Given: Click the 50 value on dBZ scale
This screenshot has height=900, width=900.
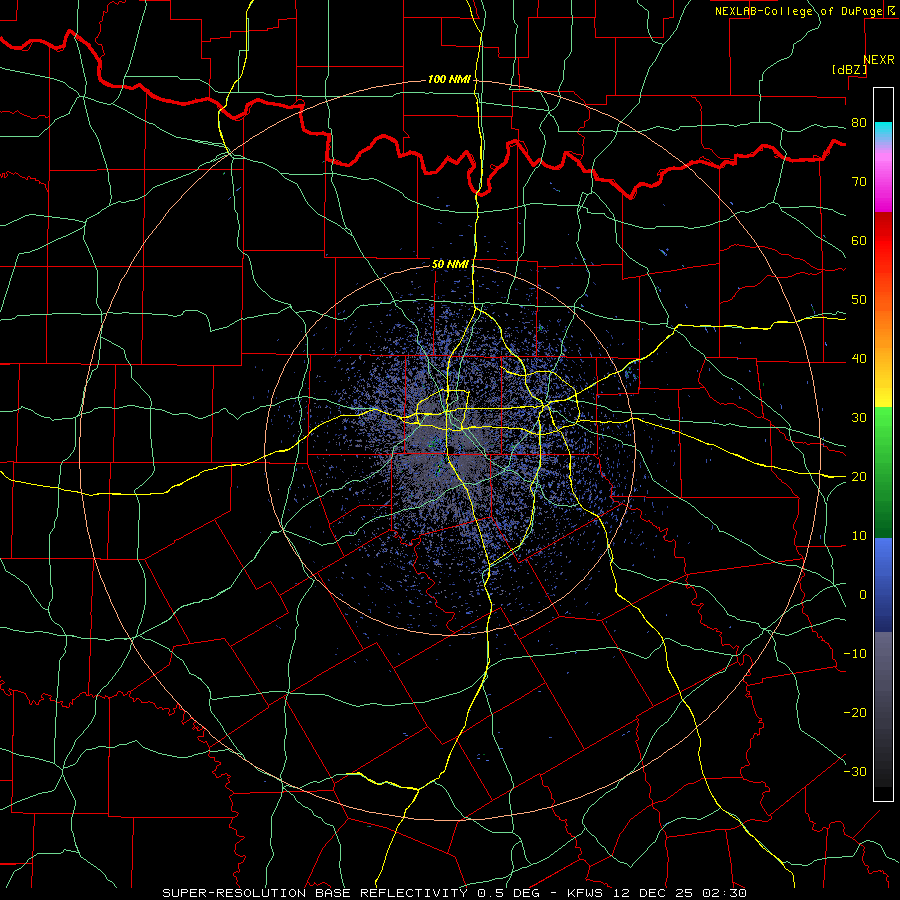Looking at the screenshot, I should point(859,300).
